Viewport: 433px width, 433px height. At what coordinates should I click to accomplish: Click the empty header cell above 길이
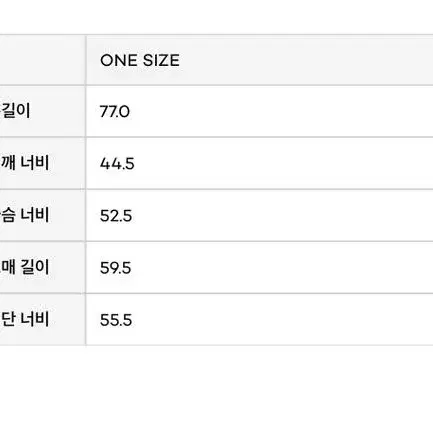coord(42,60)
